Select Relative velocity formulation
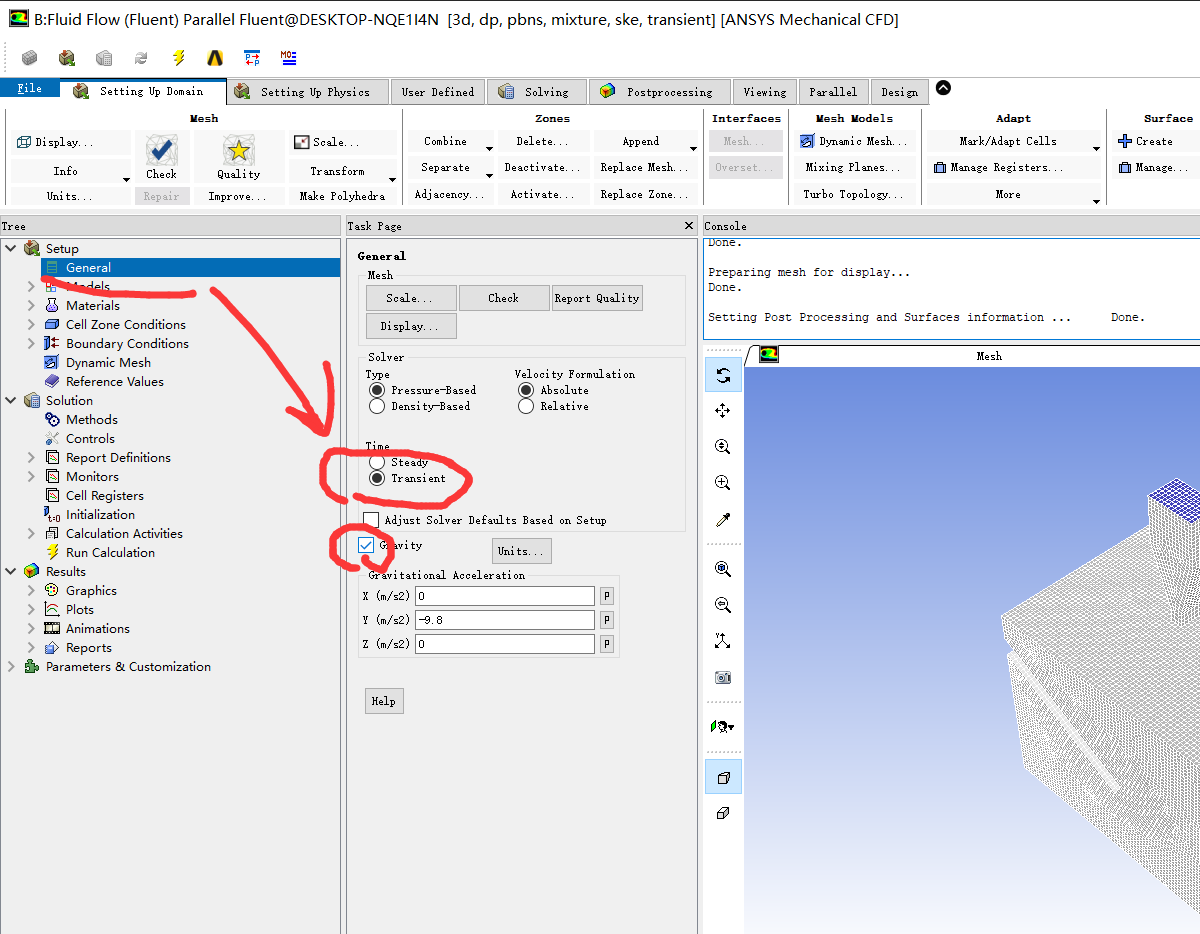 pos(526,406)
